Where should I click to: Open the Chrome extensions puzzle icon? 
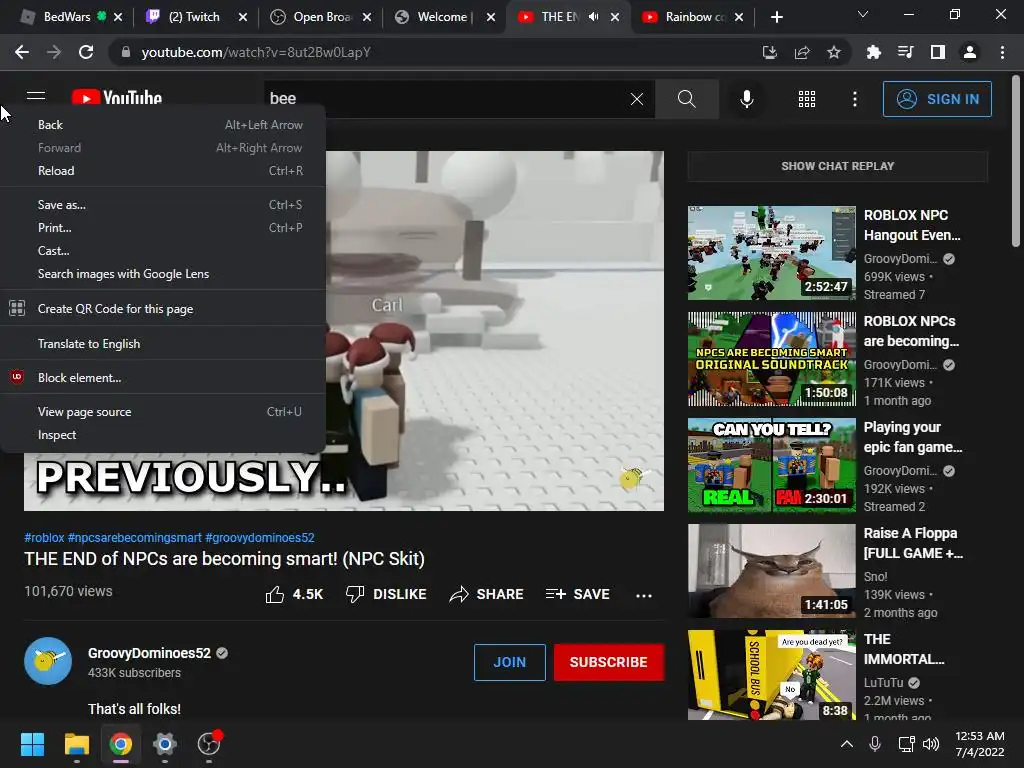[873, 52]
